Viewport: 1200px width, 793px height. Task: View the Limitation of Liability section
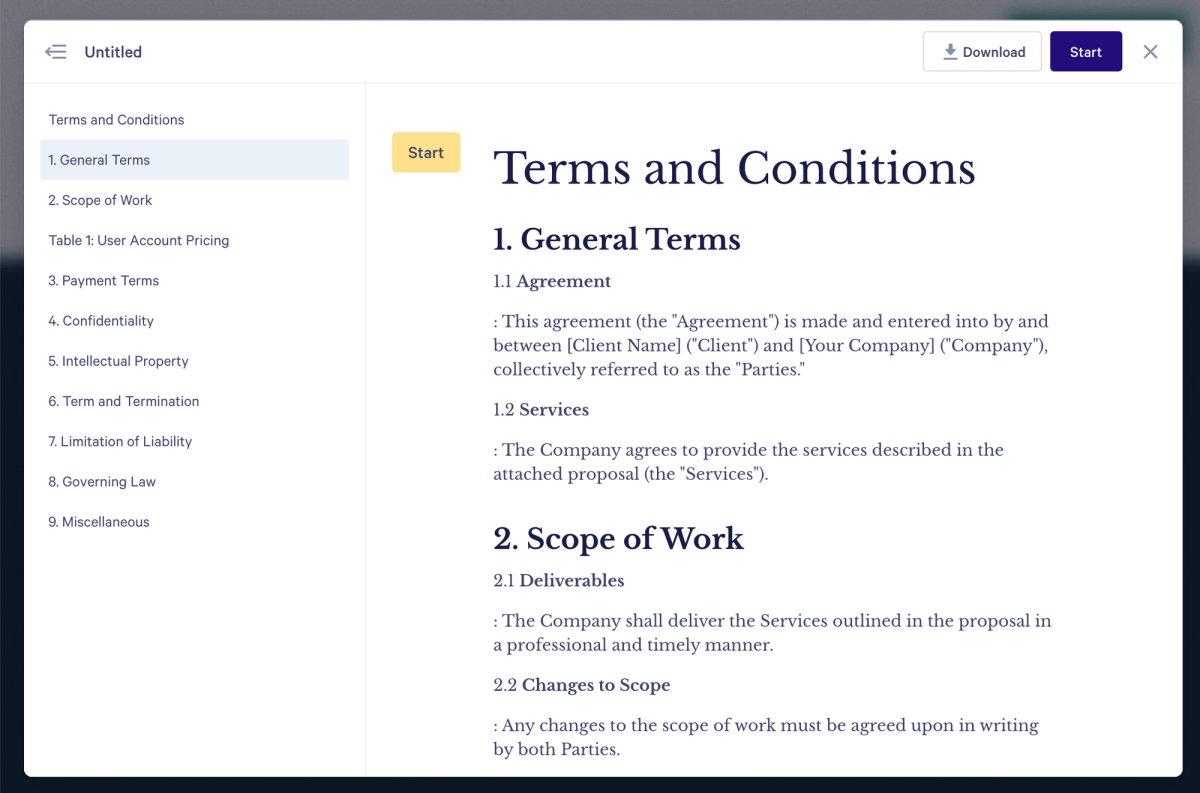120,441
